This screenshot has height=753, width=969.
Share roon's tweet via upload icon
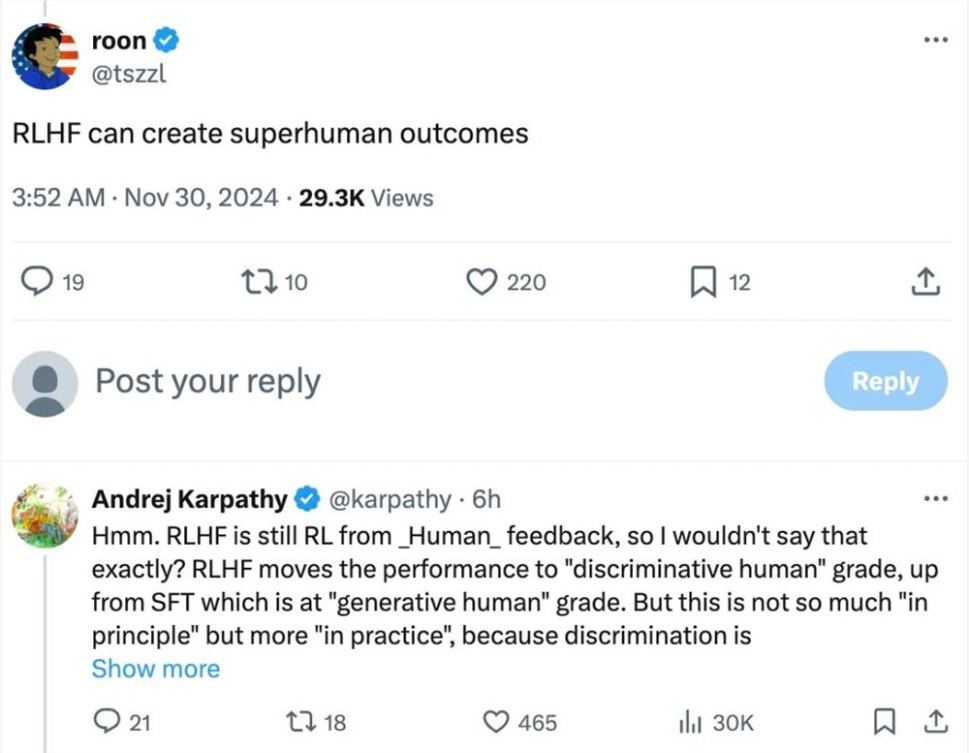tap(926, 282)
